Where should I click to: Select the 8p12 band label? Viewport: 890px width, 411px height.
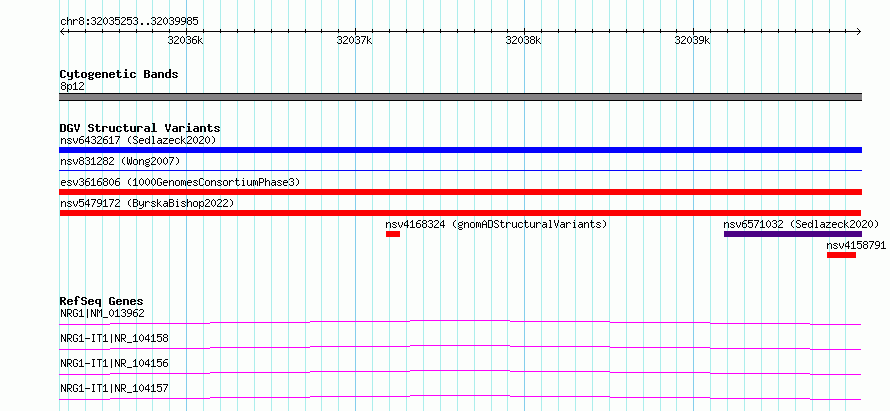(73, 87)
